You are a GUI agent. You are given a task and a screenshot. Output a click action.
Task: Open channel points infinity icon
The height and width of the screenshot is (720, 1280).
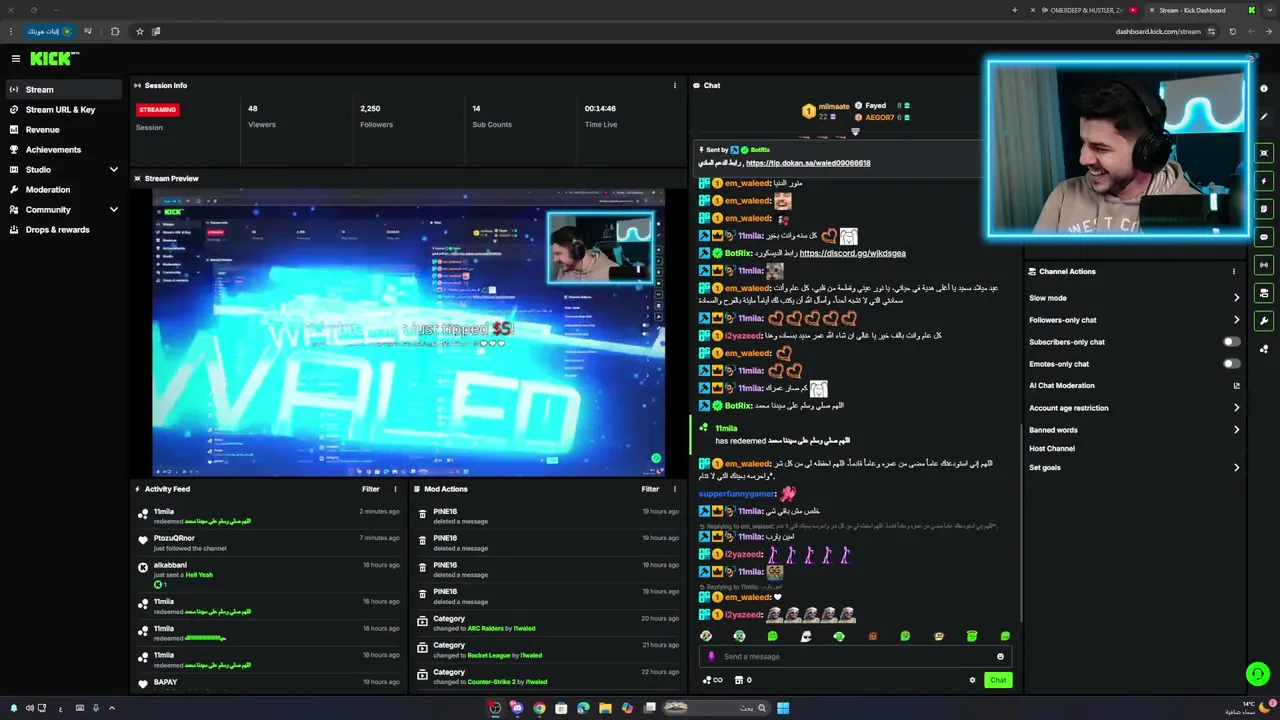(713, 680)
